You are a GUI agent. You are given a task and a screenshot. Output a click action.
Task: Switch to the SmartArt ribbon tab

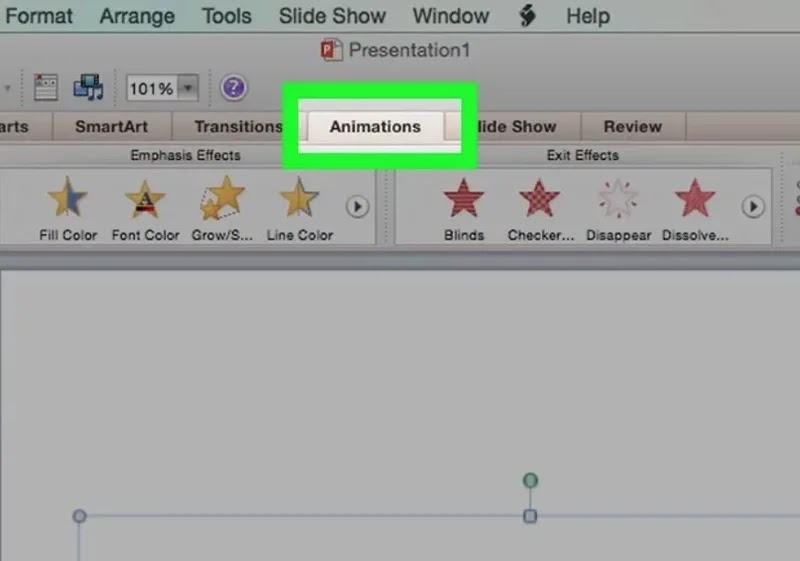click(x=112, y=126)
